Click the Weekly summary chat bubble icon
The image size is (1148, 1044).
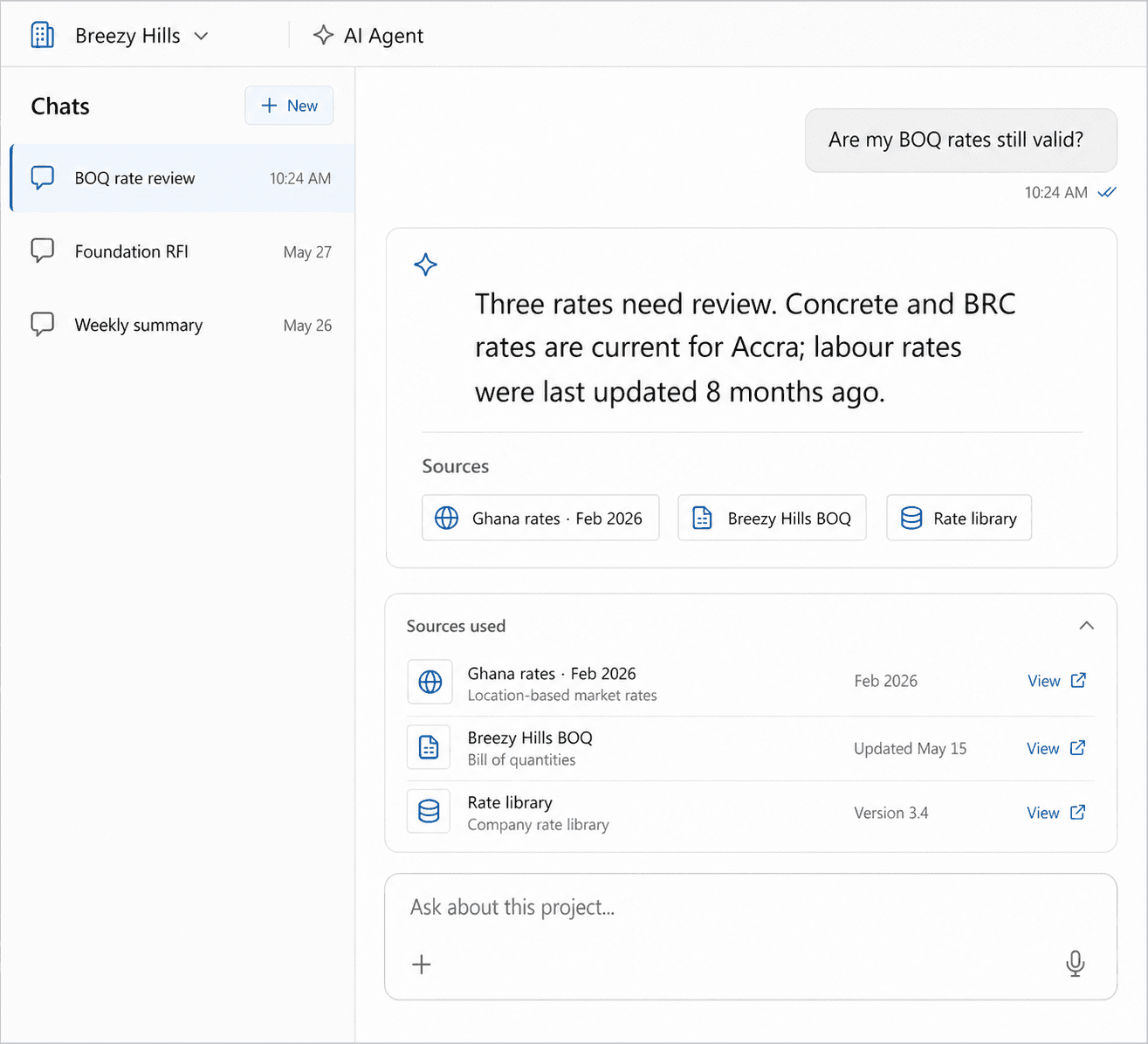[42, 325]
